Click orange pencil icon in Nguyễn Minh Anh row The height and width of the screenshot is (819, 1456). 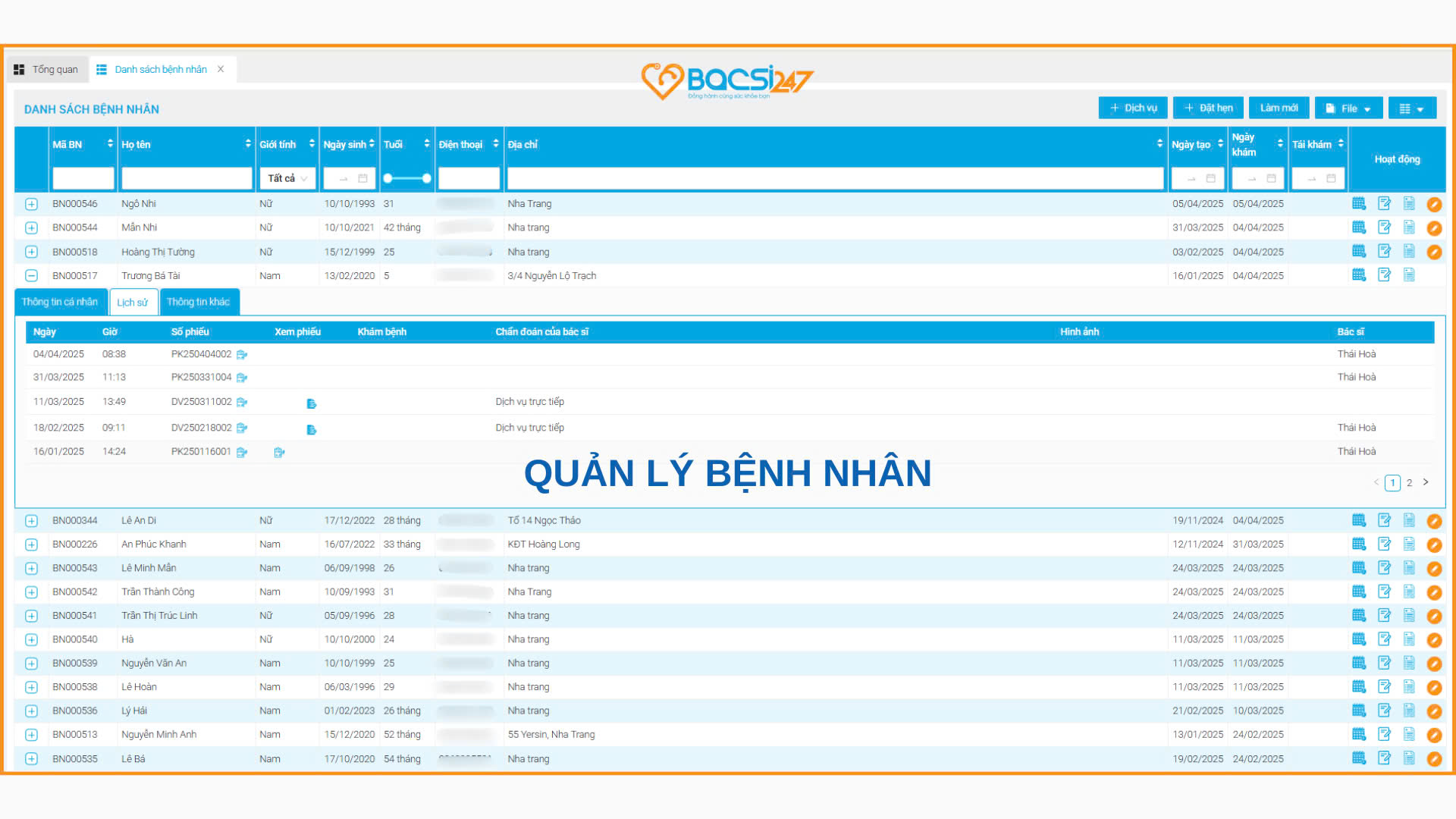[x=1434, y=735]
